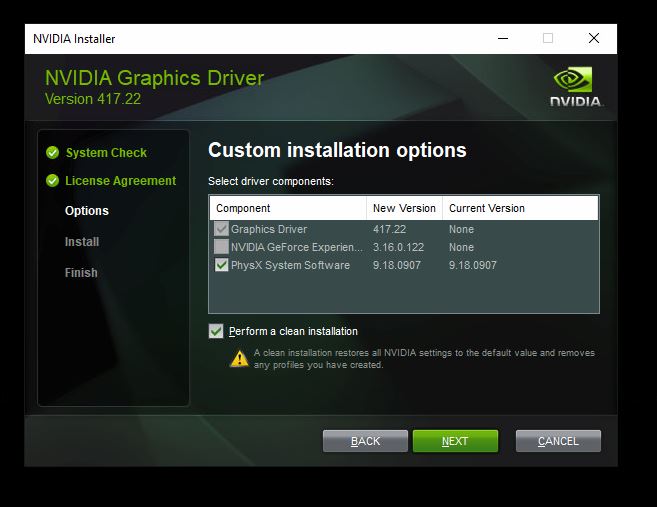The height and width of the screenshot is (507, 657).
Task: Click the Graphics Driver component name
Action: [x=269, y=229]
